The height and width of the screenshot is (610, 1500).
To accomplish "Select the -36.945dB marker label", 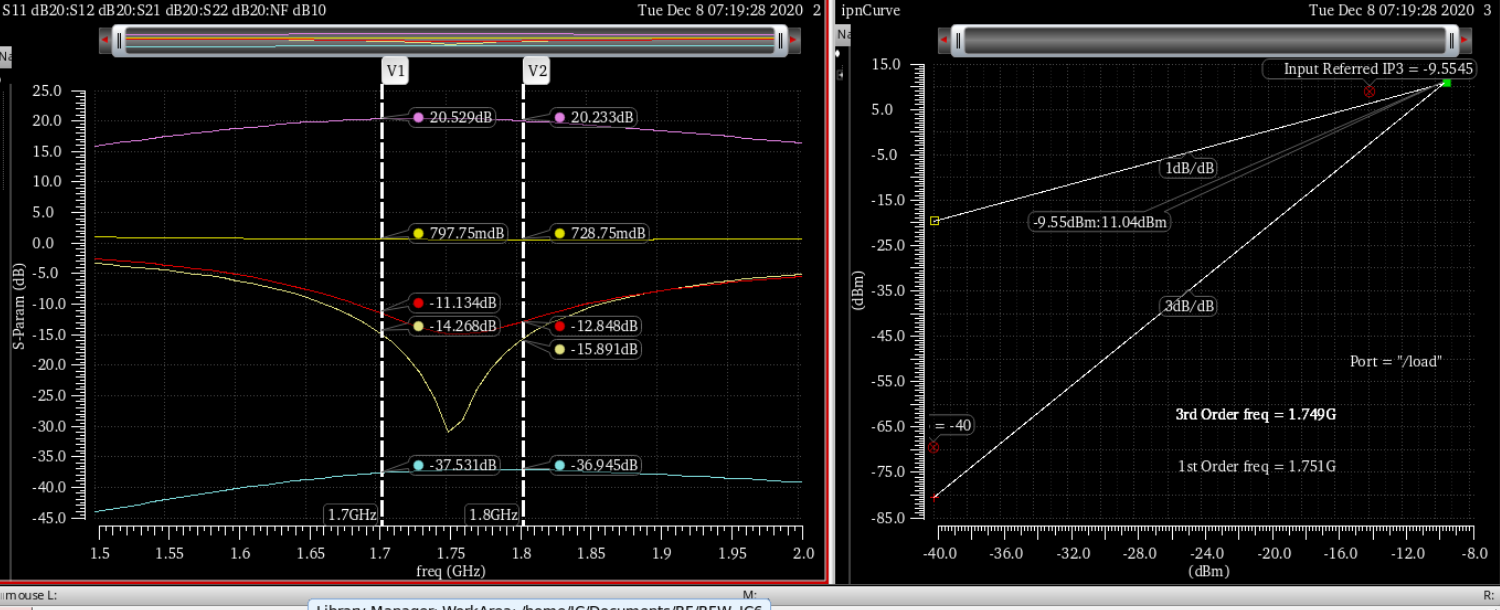I will 596,465.
